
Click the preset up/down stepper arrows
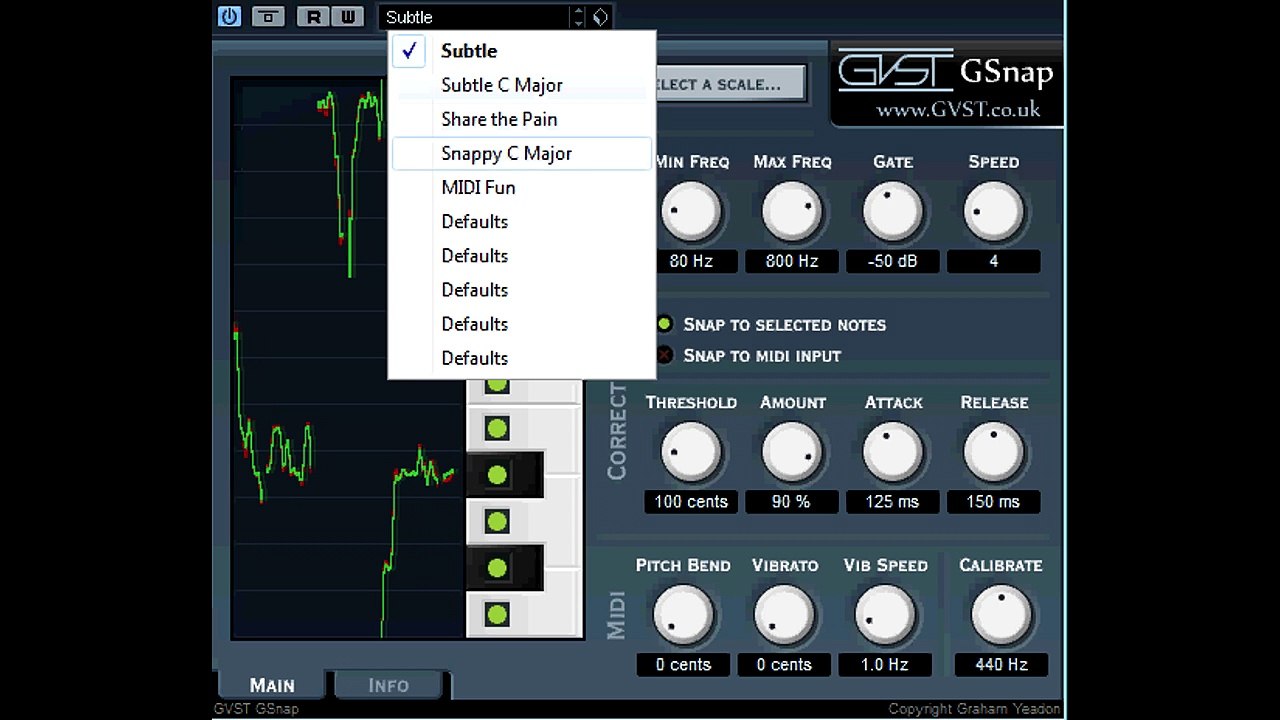tap(578, 17)
